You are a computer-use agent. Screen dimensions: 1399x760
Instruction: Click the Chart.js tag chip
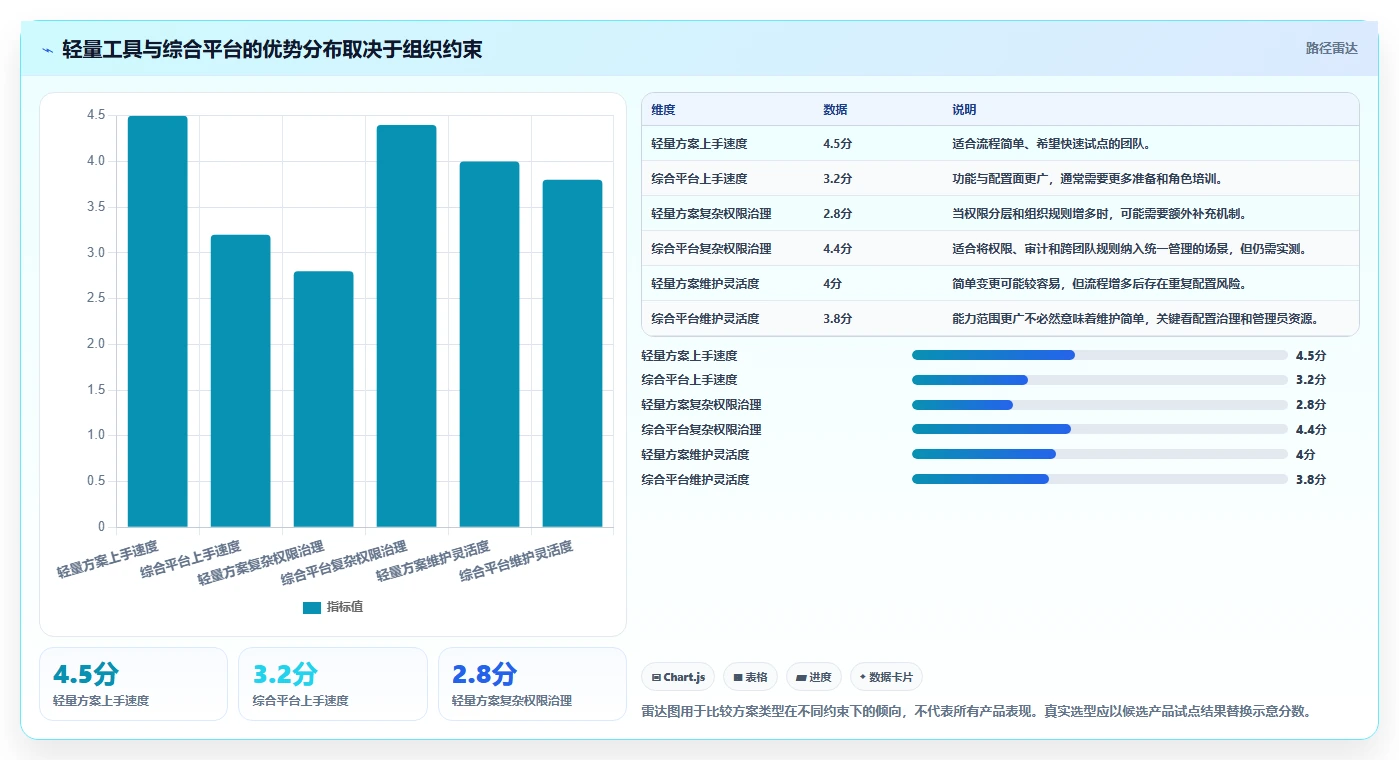click(679, 677)
